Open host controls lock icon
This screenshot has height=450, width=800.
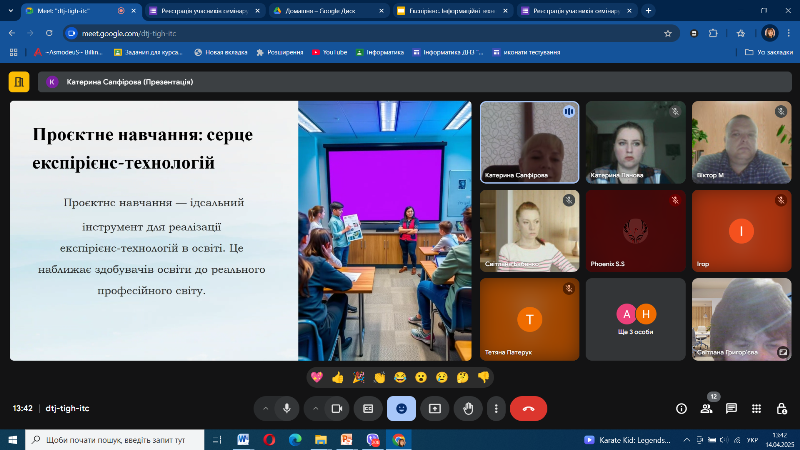781,408
